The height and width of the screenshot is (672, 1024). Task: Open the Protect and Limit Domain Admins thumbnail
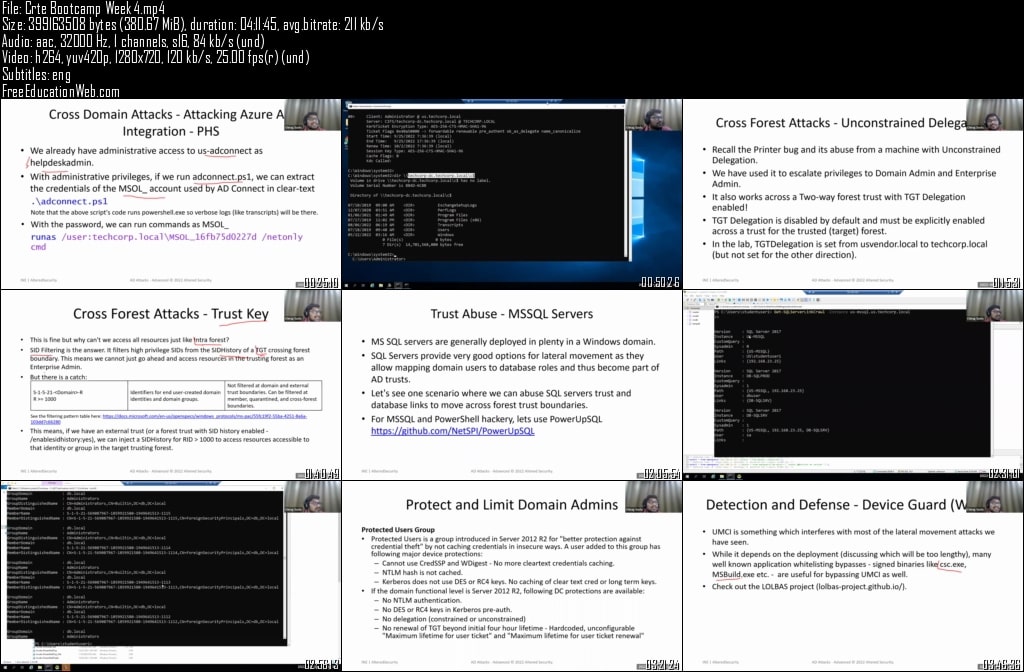512,577
